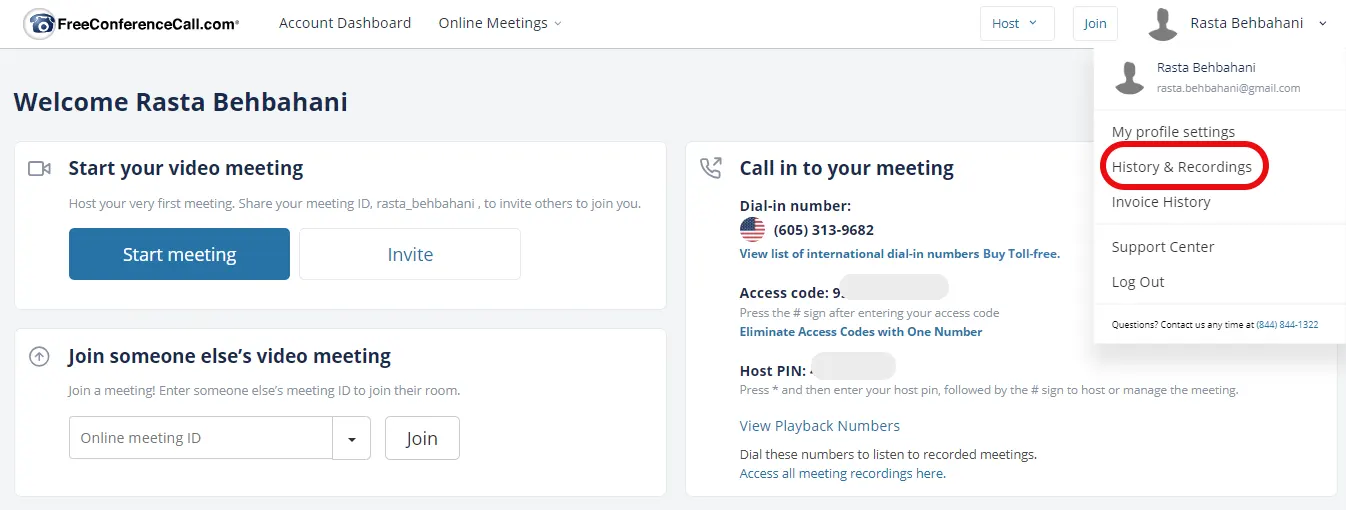Screen dimensions: 1346x510
Task: Open Invoice History
Action: click(x=1160, y=202)
